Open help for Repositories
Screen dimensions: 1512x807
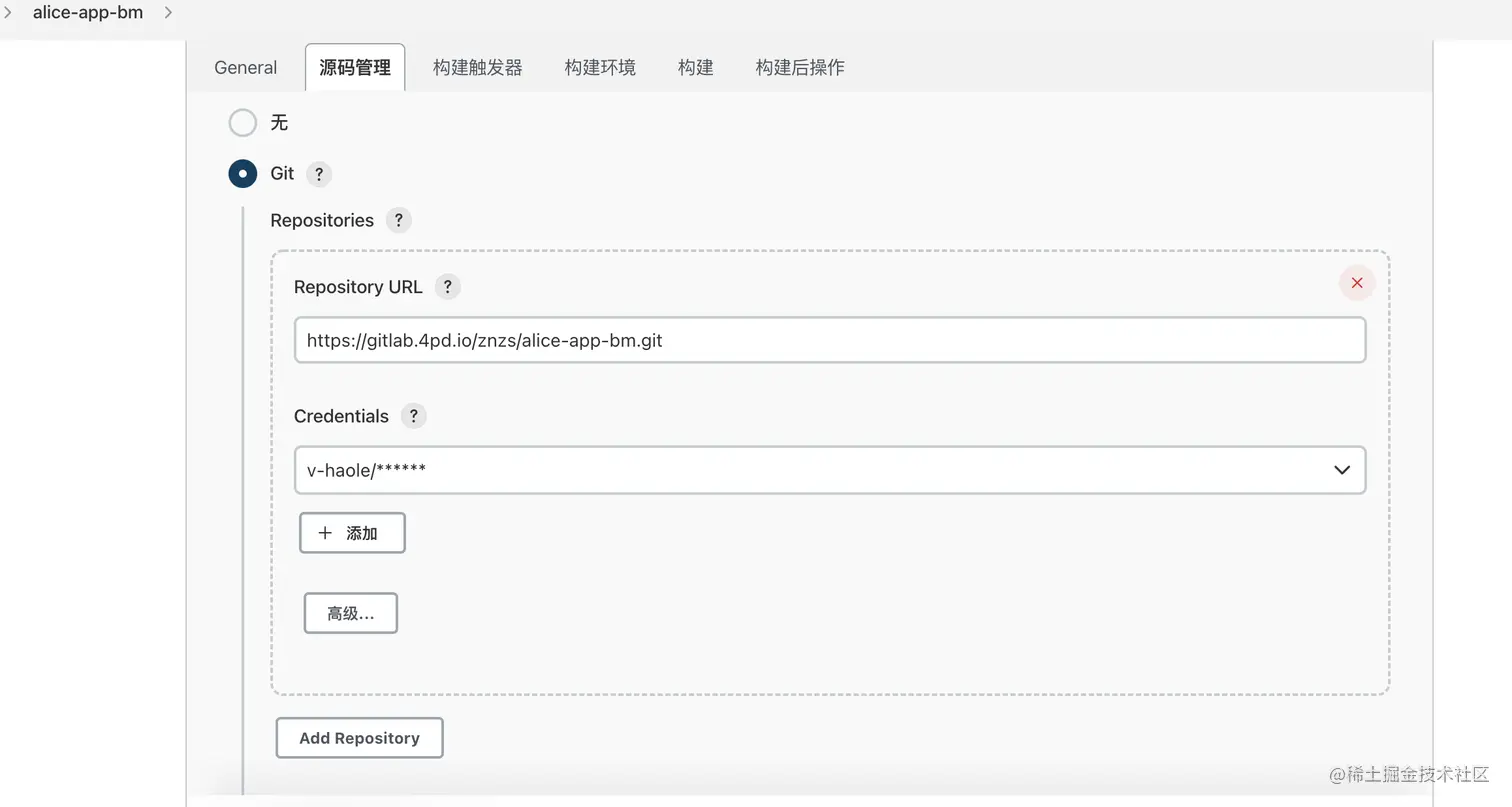(398, 221)
